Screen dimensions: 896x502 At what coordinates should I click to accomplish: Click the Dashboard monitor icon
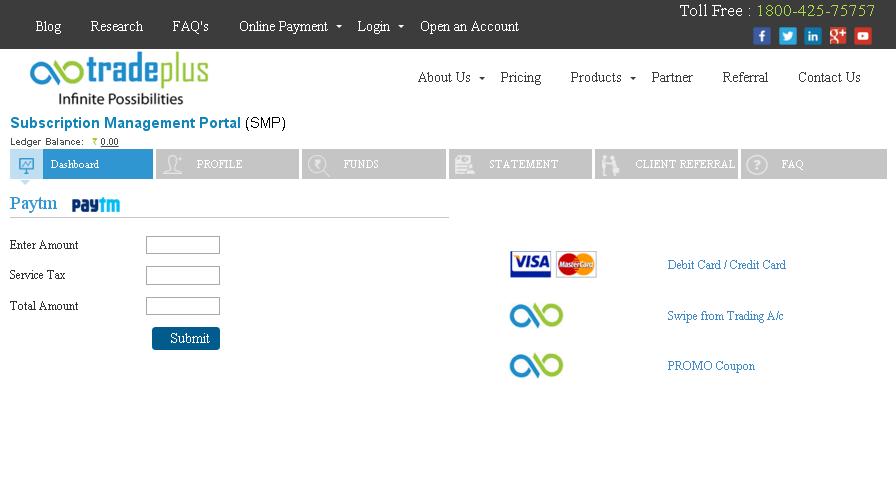tap(26, 165)
